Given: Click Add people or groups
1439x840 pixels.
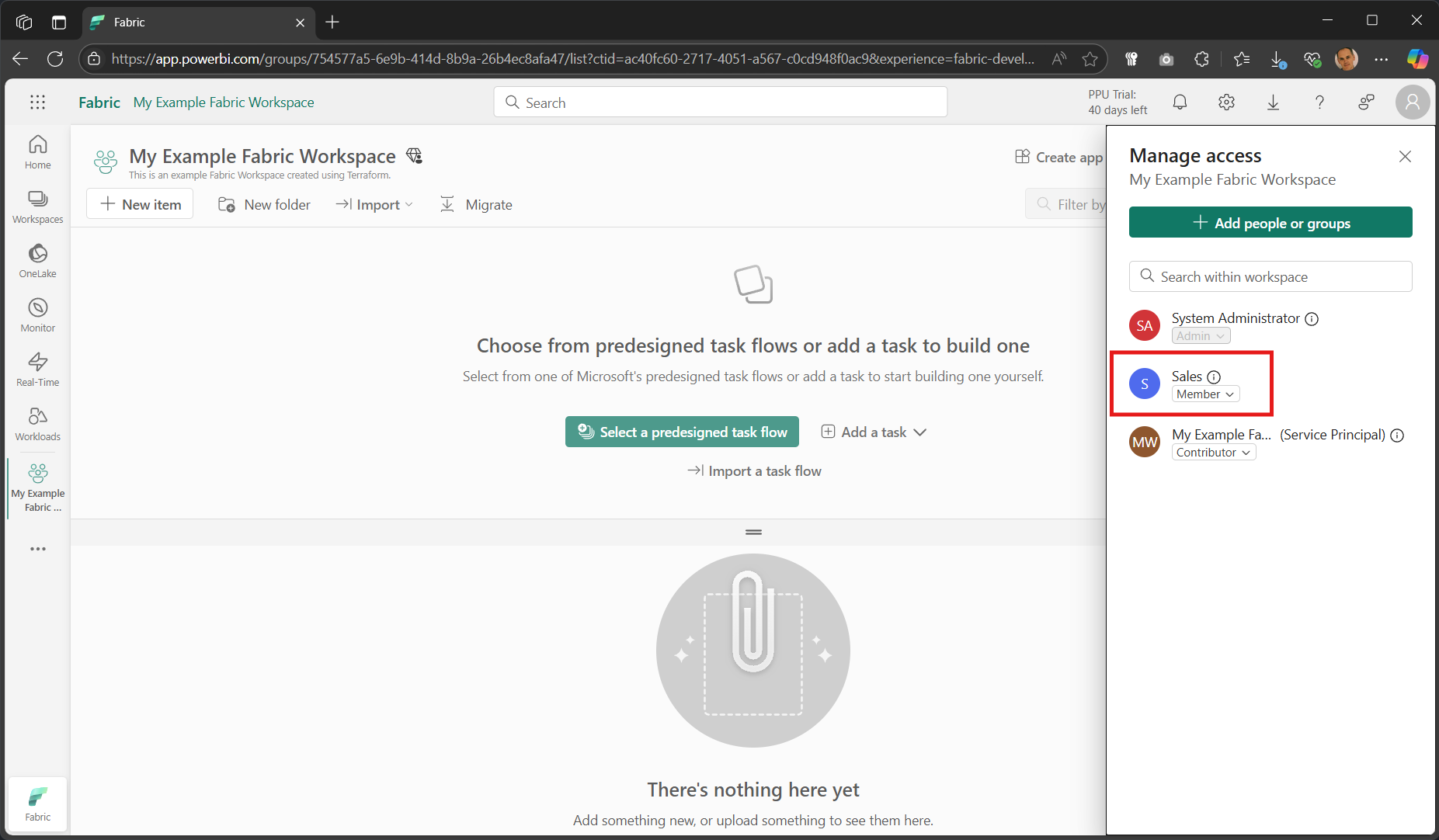Looking at the screenshot, I should (1270, 222).
